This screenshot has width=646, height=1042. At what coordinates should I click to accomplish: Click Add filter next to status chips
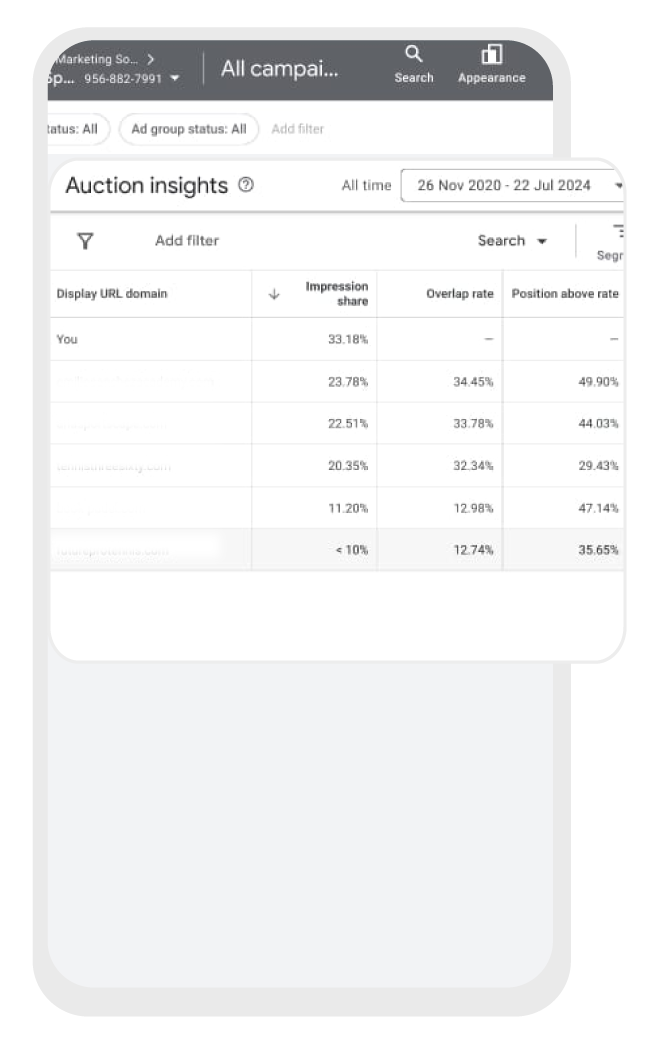(298, 129)
